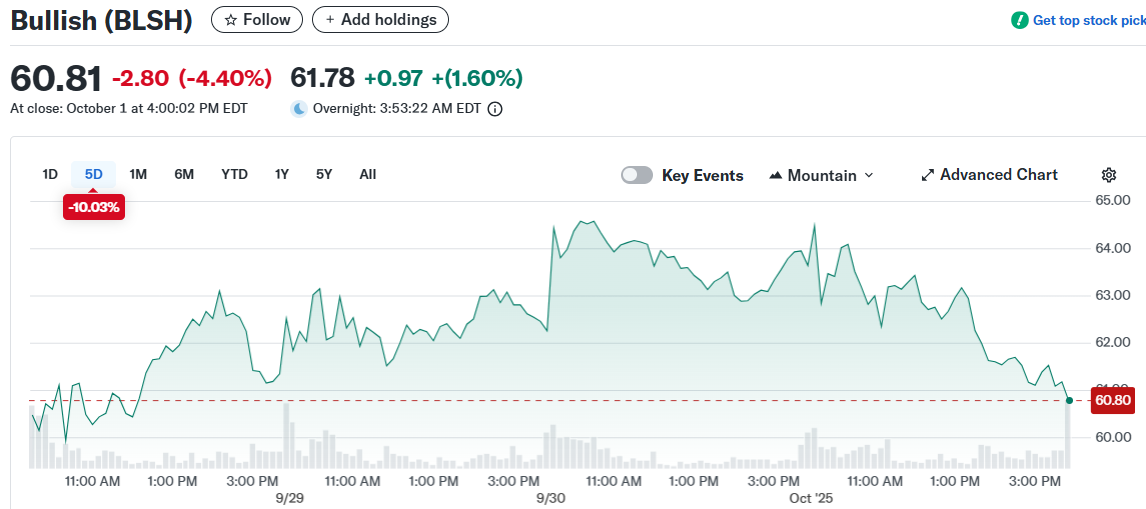Select the 1M time range tab

[138, 174]
